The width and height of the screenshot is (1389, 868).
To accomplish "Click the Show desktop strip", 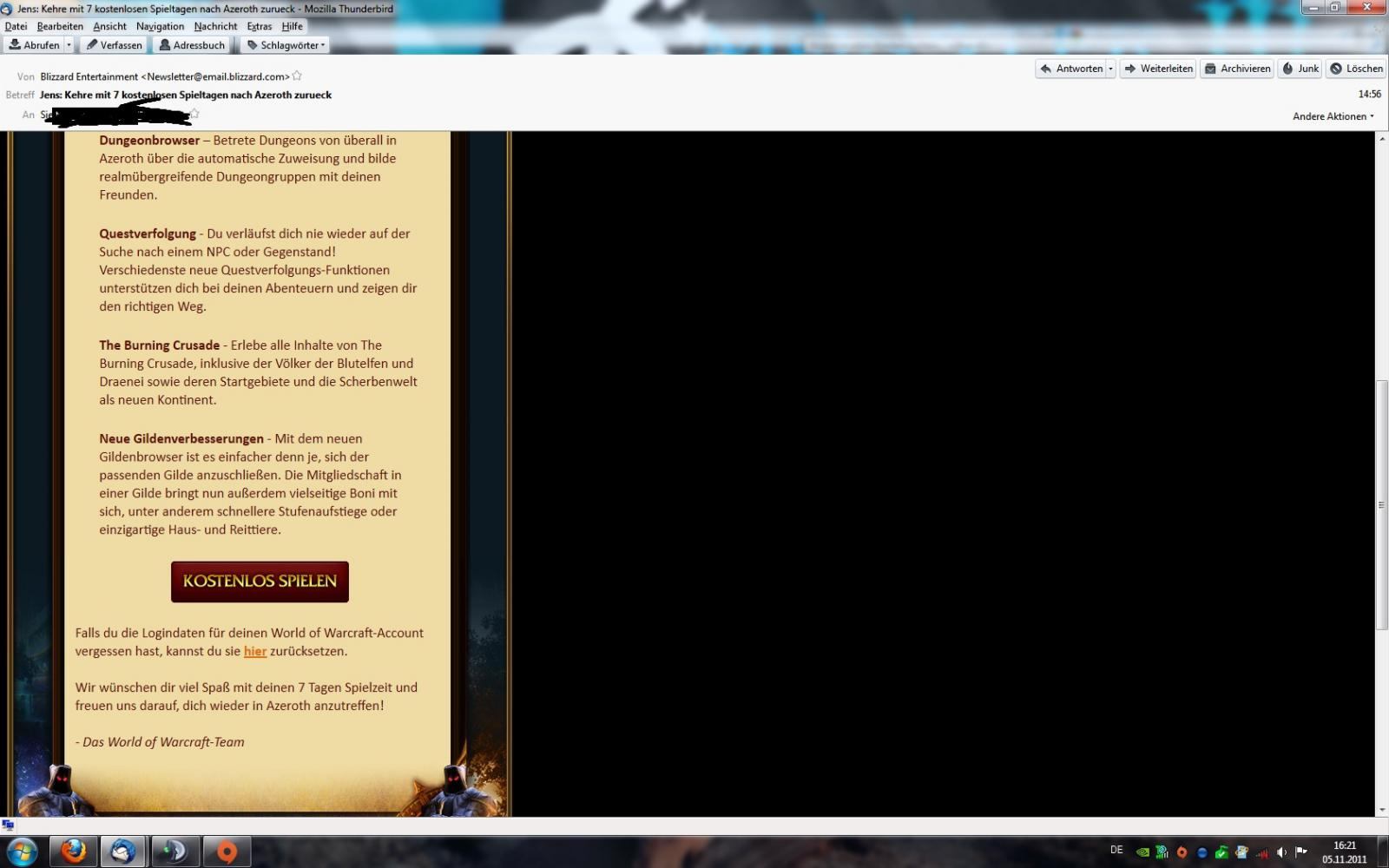I will click(x=1383, y=852).
